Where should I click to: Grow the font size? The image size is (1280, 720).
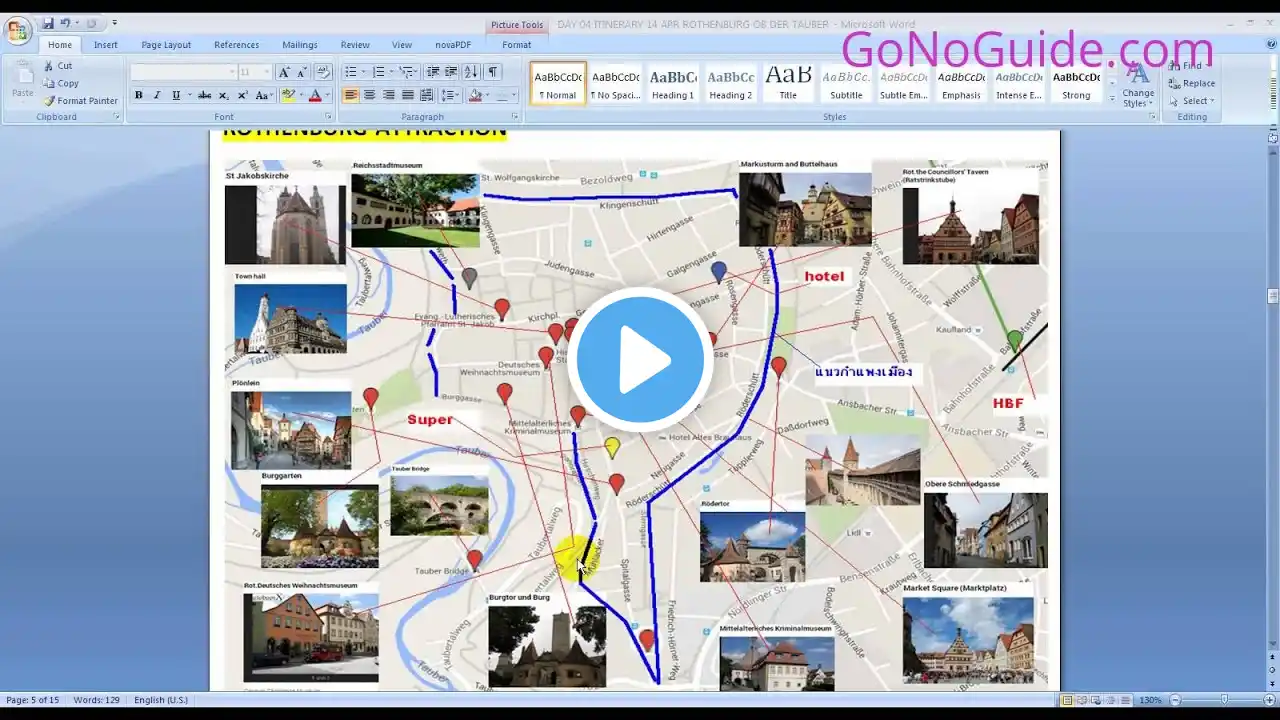[284, 72]
